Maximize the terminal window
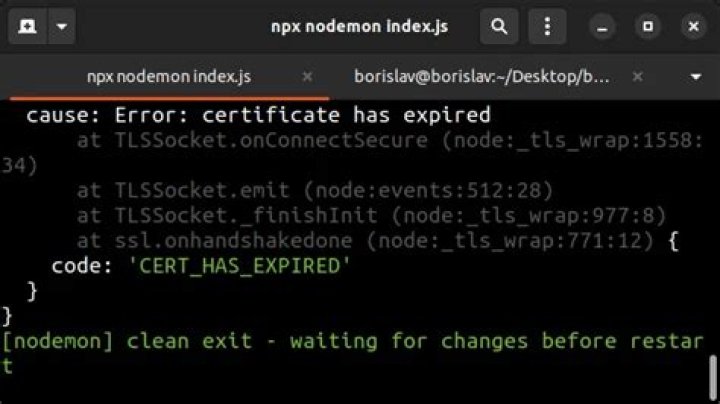 tap(648, 27)
